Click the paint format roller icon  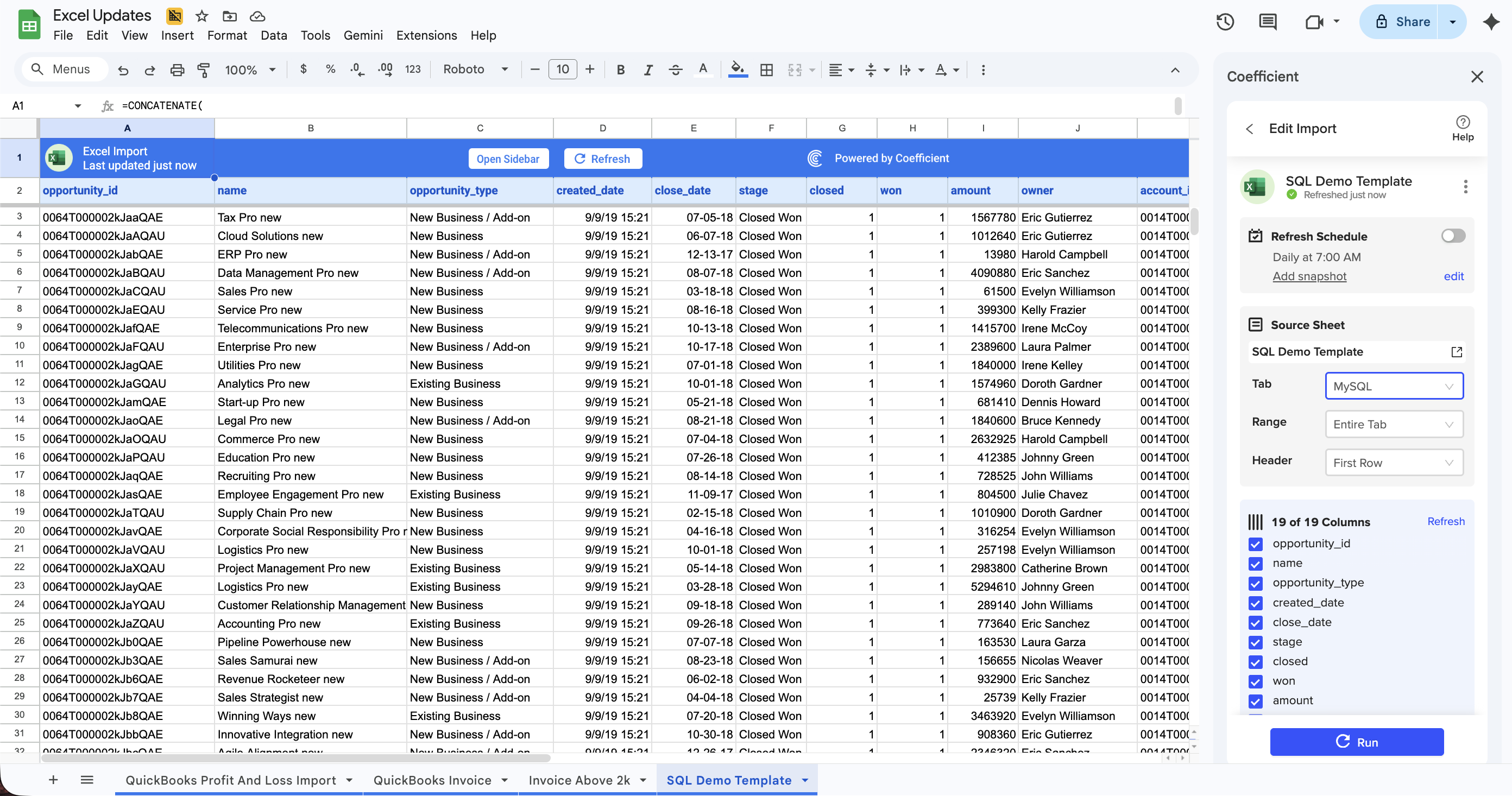204,70
